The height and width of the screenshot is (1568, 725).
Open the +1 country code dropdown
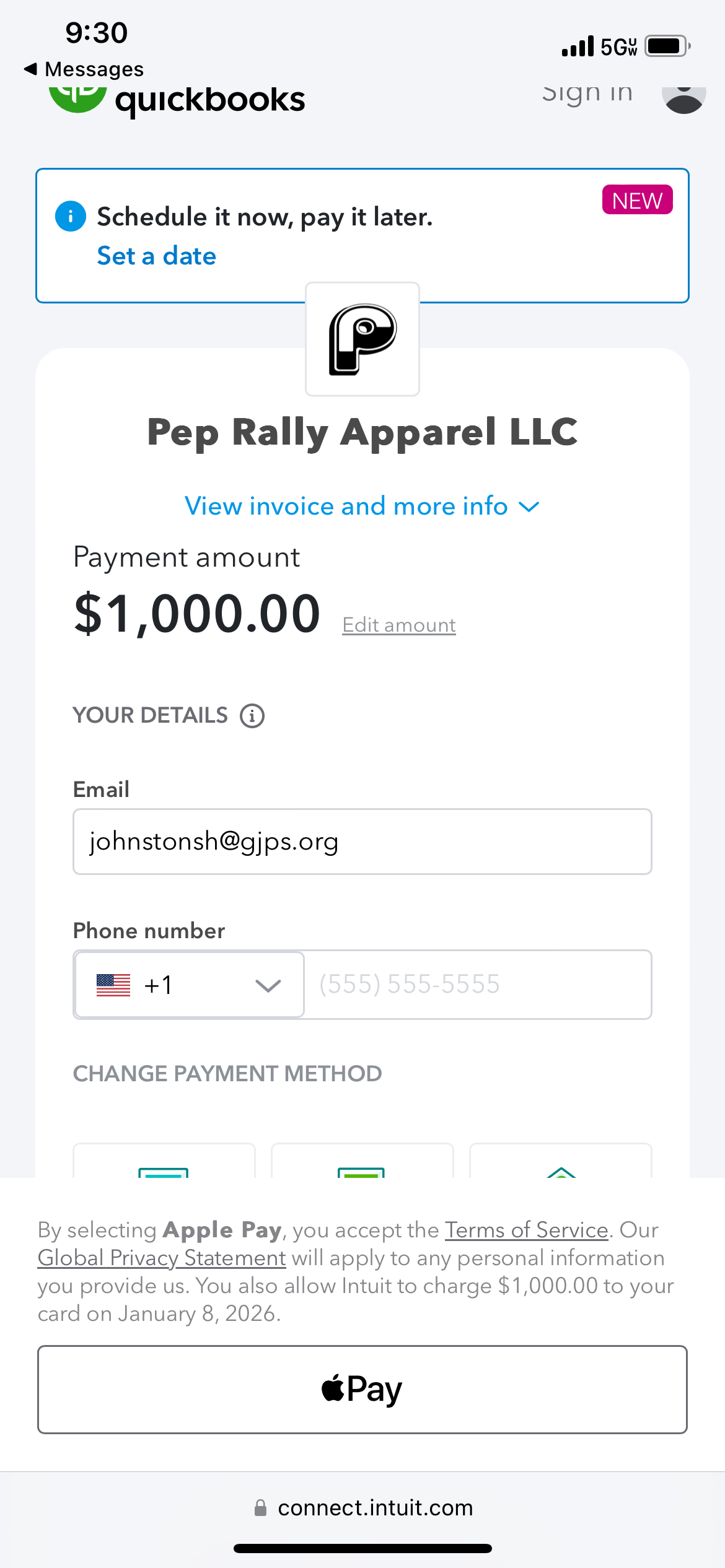[x=189, y=985]
